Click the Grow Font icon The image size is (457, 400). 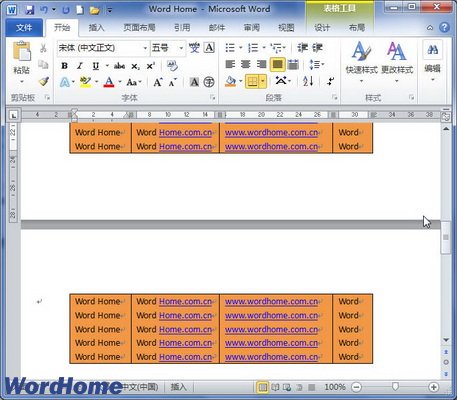pos(158,82)
